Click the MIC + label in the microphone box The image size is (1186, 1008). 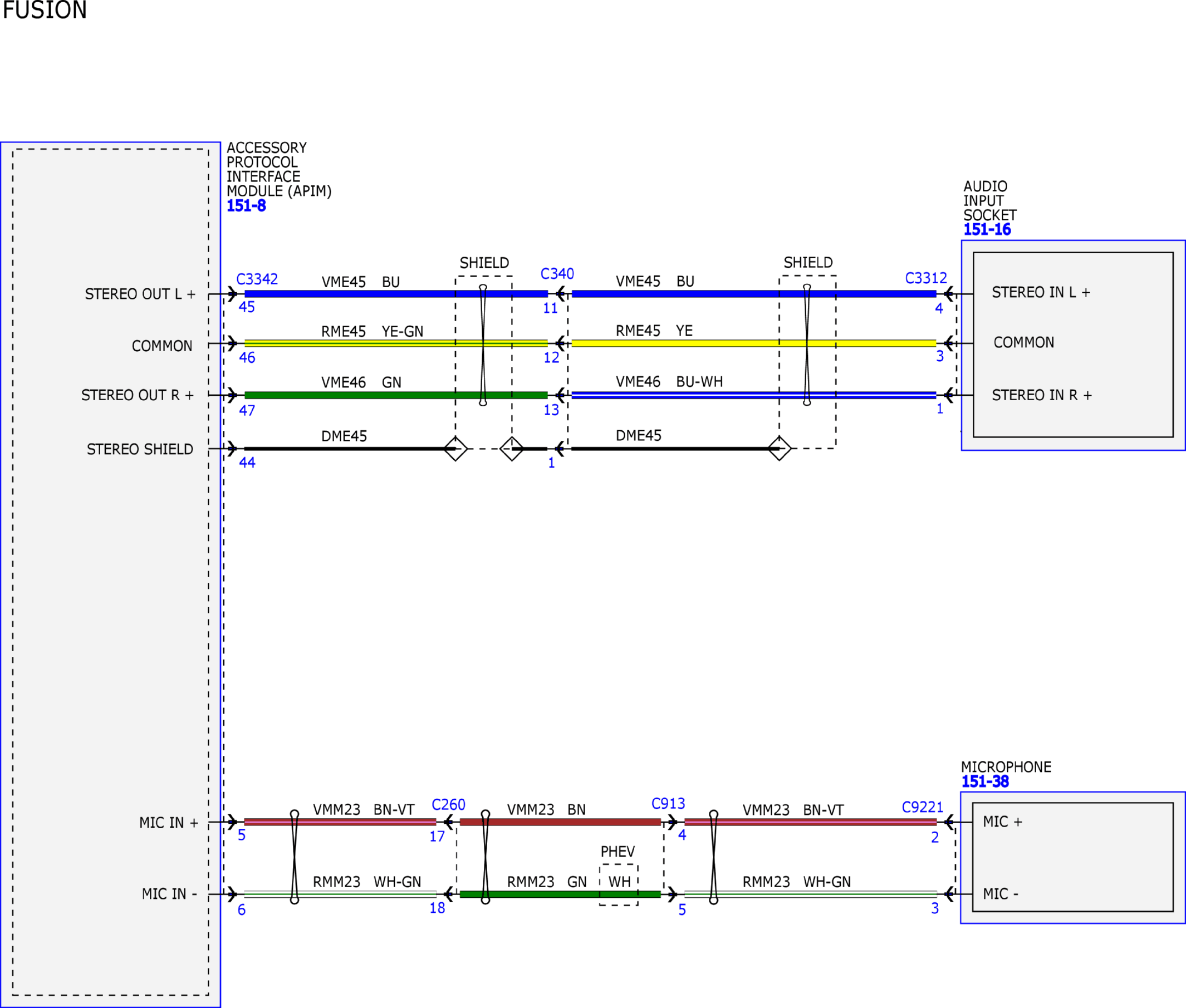point(1002,822)
